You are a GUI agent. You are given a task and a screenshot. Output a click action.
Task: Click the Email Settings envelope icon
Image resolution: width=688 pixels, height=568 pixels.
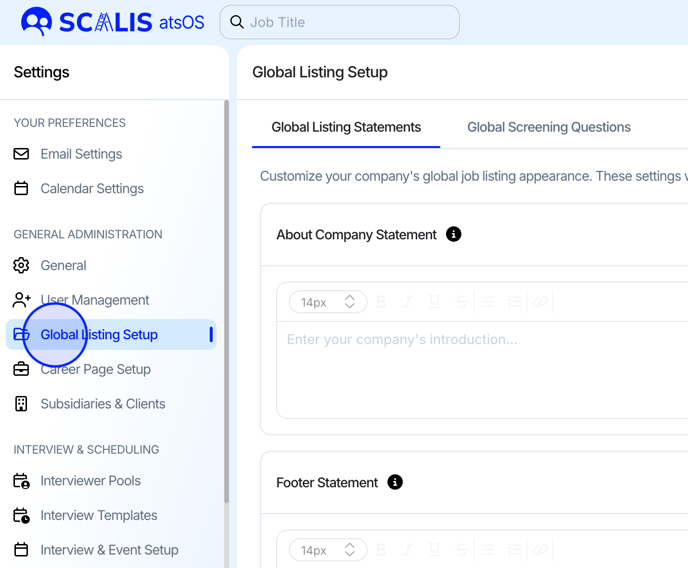pyautogui.click(x=21, y=154)
